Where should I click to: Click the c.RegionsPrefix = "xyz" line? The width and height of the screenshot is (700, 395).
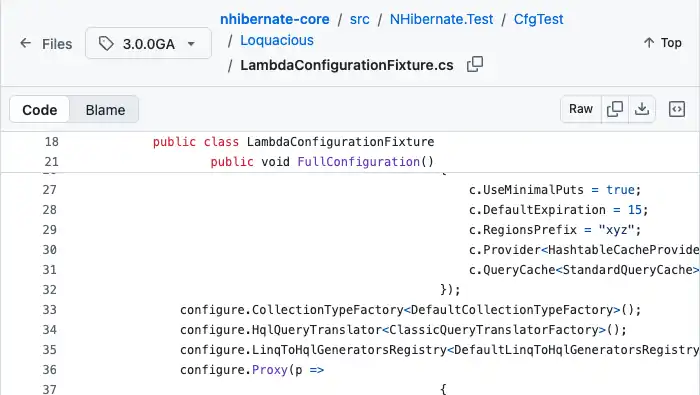pos(555,230)
